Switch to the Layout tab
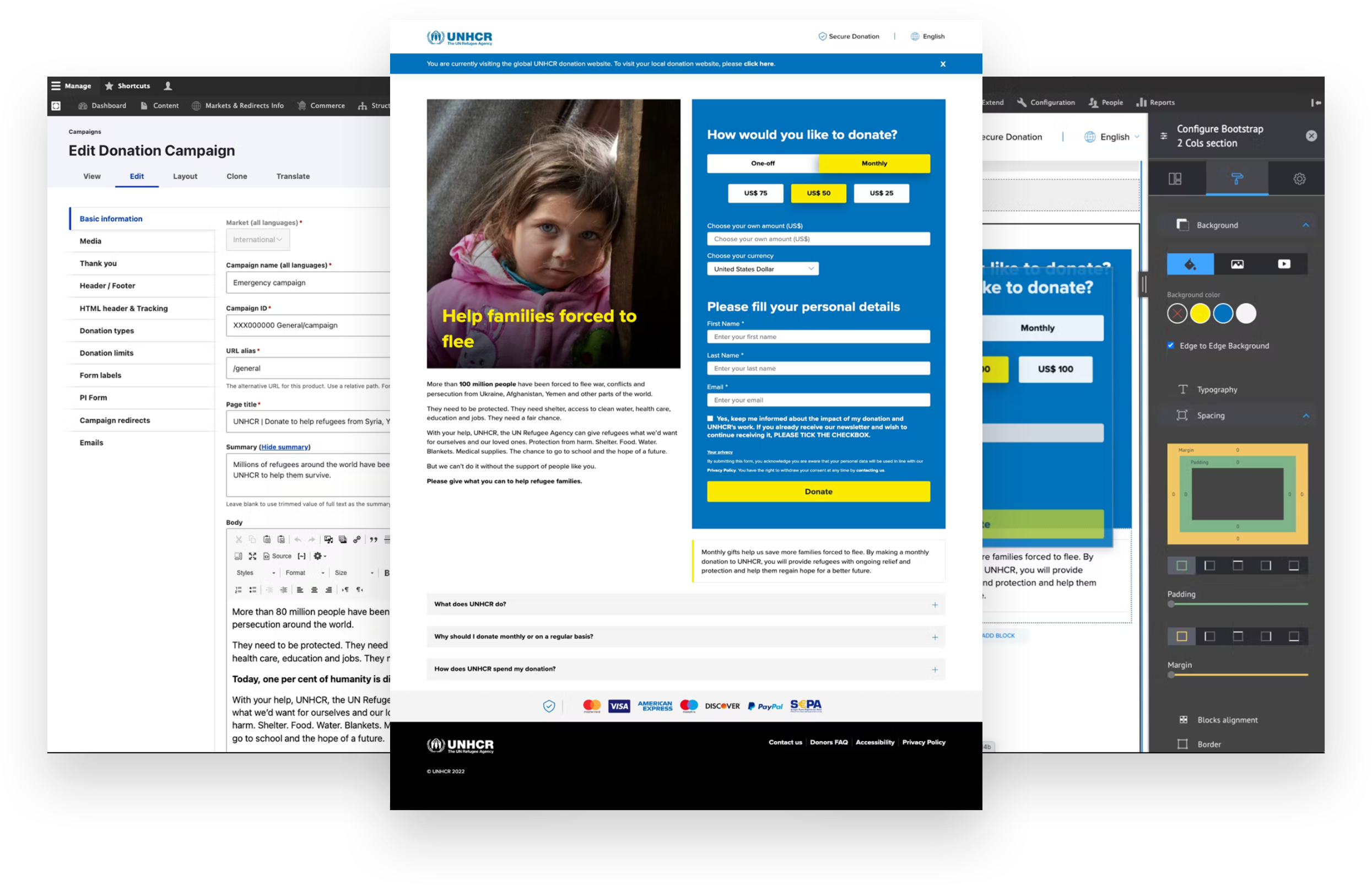The width and height of the screenshot is (1372, 885). coord(184,176)
